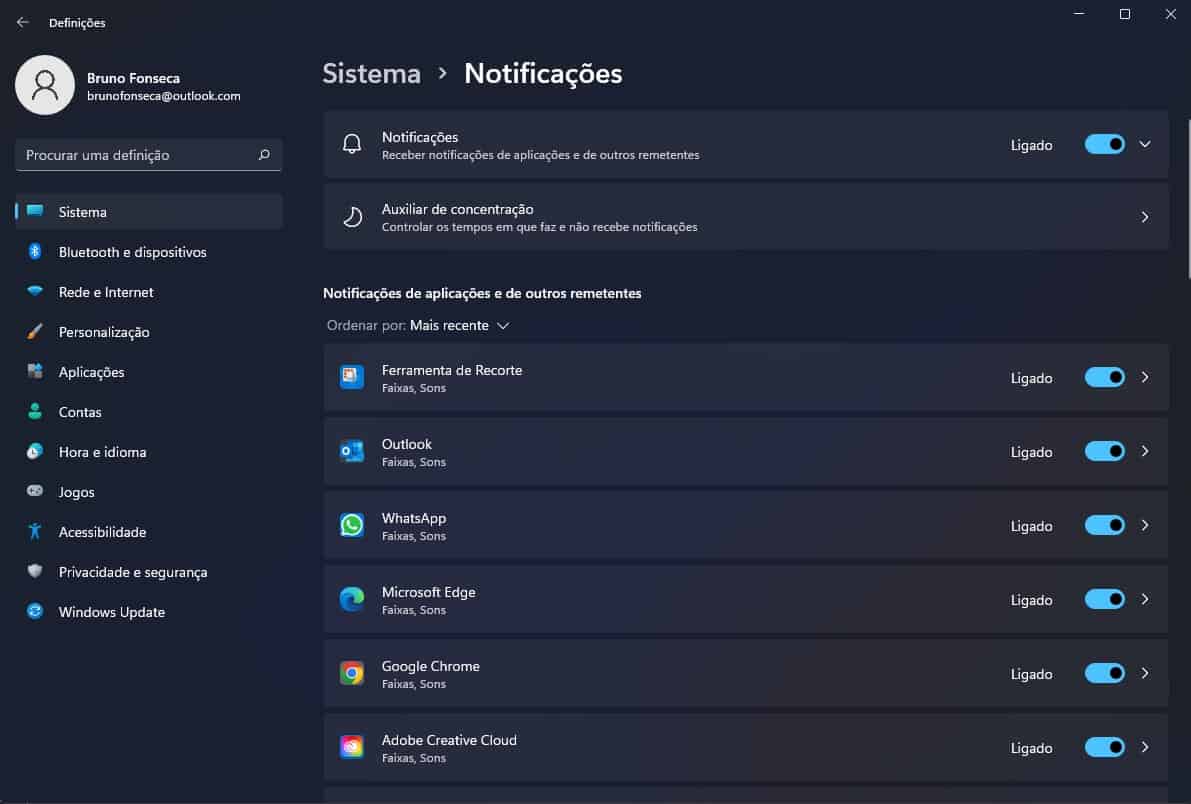Click the Adobe Creative Cloud icon
This screenshot has width=1191, height=804.
351,747
